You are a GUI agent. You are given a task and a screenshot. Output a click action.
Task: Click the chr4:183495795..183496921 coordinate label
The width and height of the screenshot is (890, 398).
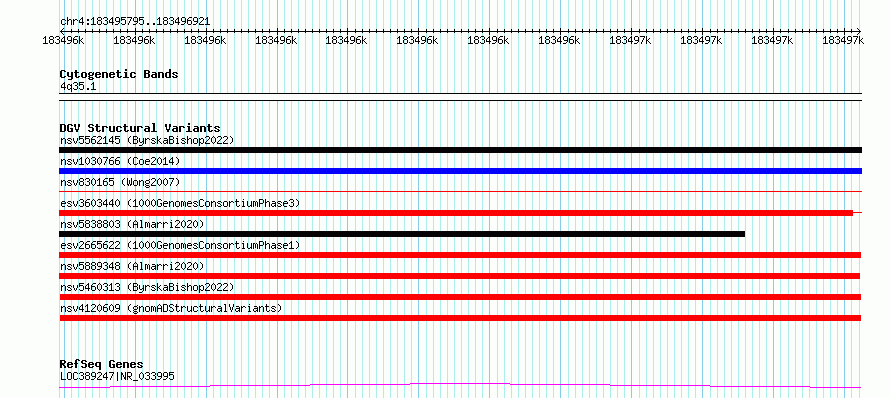click(x=135, y=21)
